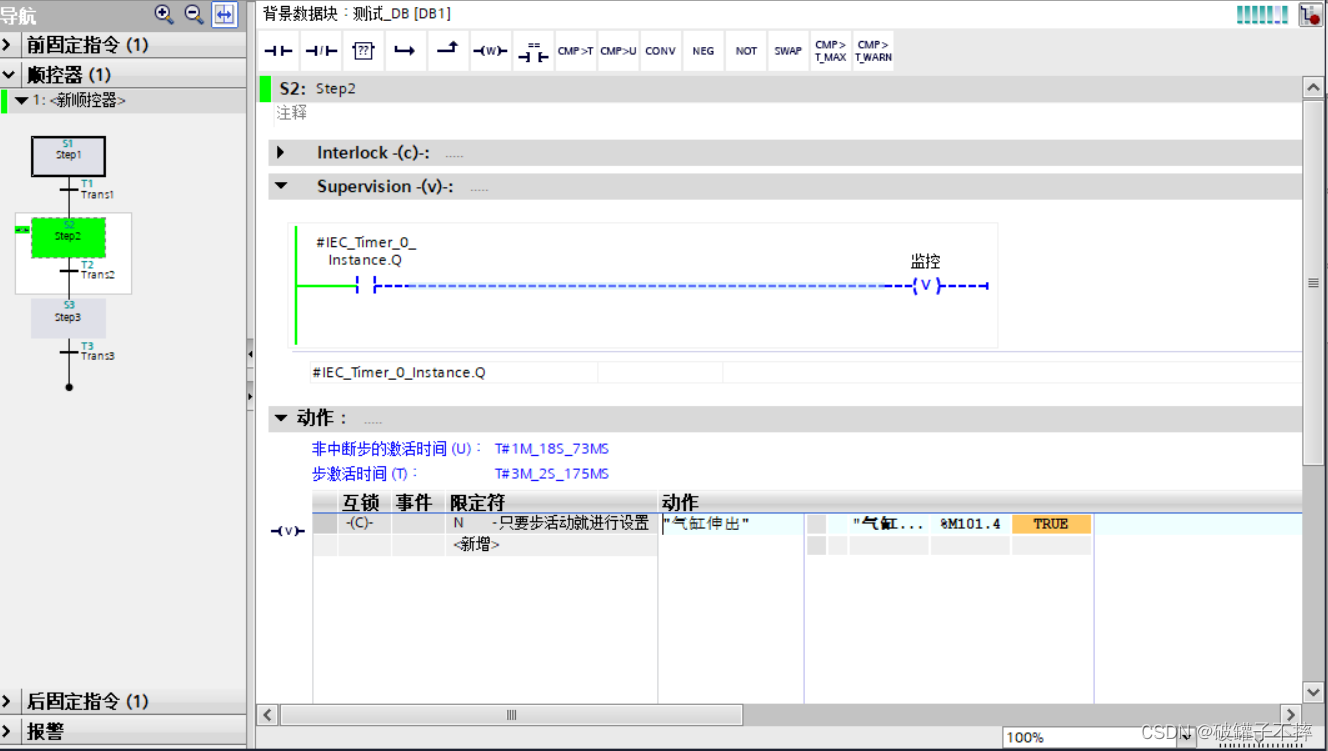This screenshot has width=1328, height=751.
Task: Click the T#3M_2S_175MS time value
Action: 552,474
